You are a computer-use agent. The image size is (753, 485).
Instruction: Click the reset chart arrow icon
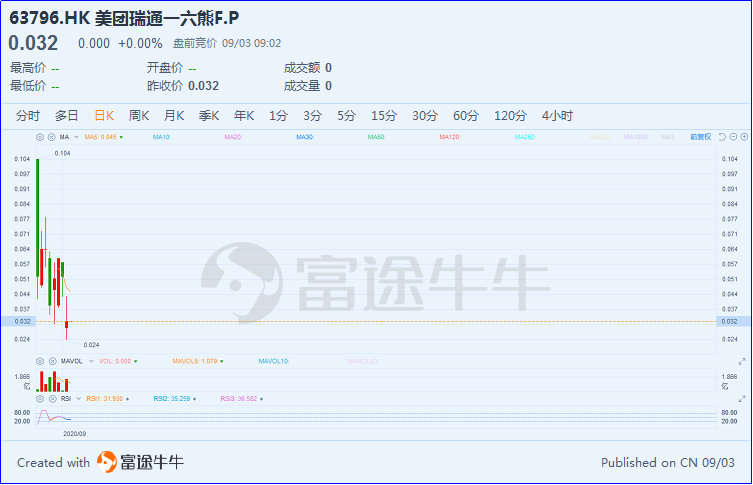click(x=722, y=137)
